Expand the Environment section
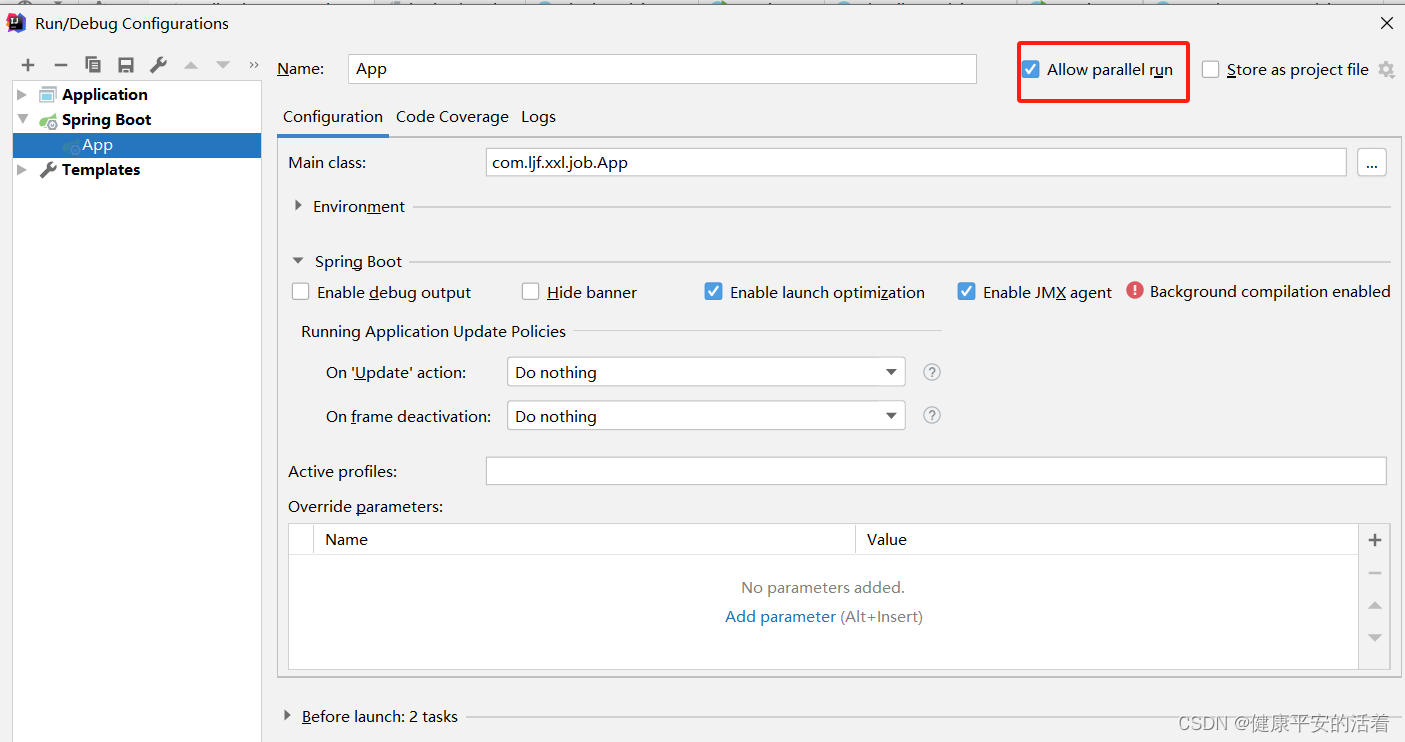Viewport: 1405px width, 742px height. (x=298, y=206)
